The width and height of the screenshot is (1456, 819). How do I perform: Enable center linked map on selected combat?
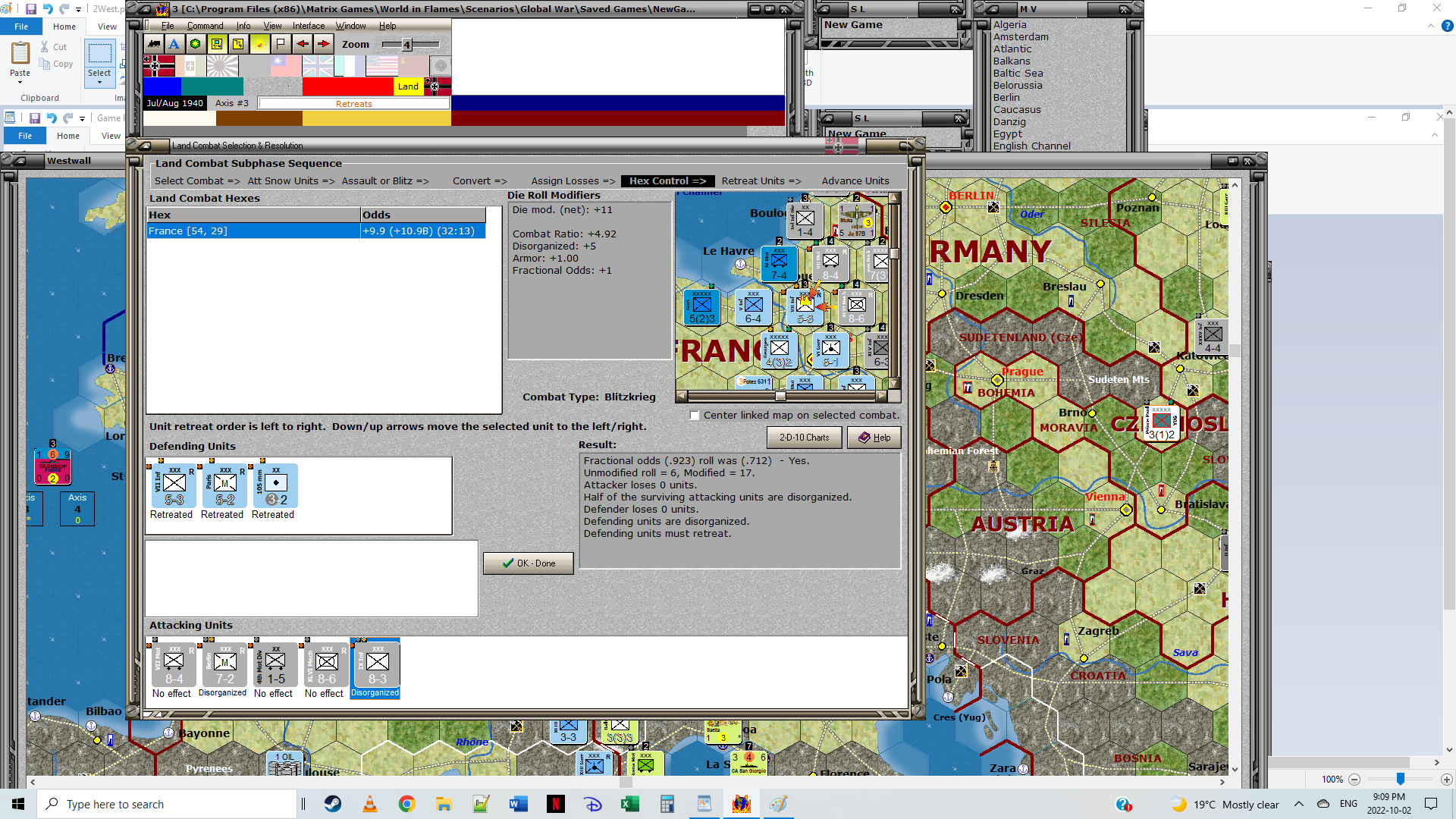pos(695,416)
